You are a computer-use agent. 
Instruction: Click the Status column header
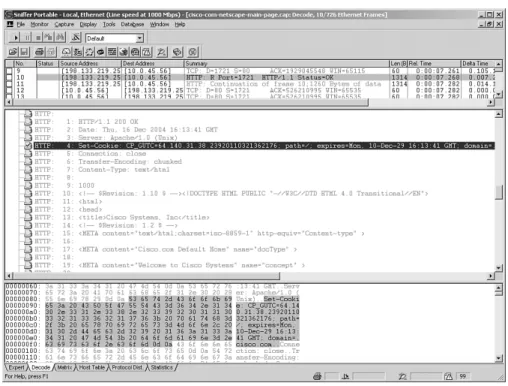(x=47, y=63)
